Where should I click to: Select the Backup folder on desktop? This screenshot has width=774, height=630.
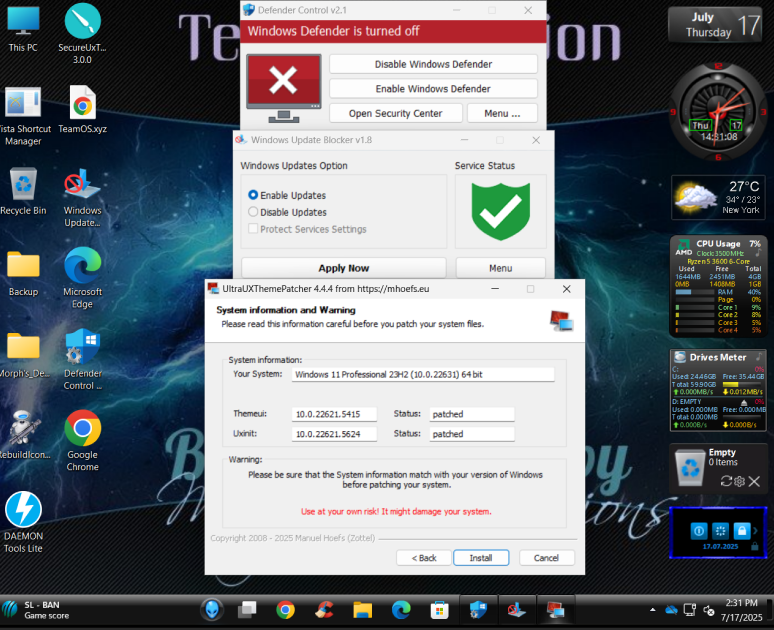coord(23,274)
